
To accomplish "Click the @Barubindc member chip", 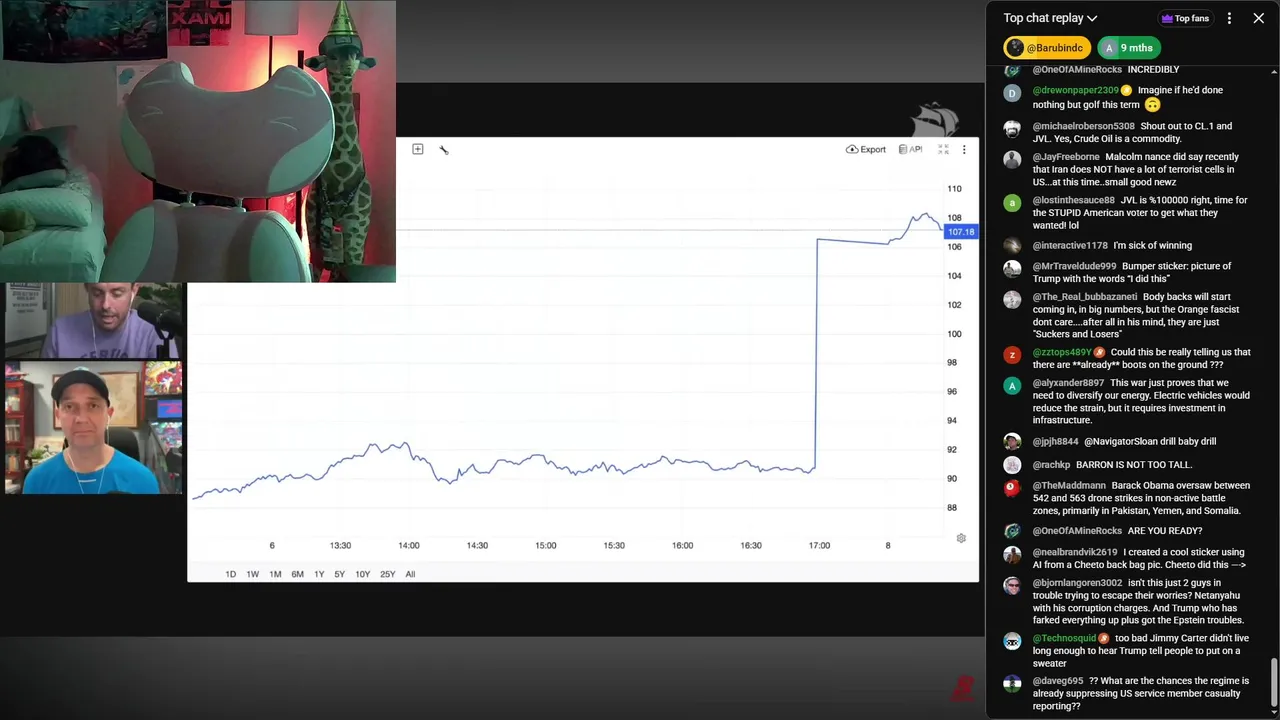I will point(1047,48).
